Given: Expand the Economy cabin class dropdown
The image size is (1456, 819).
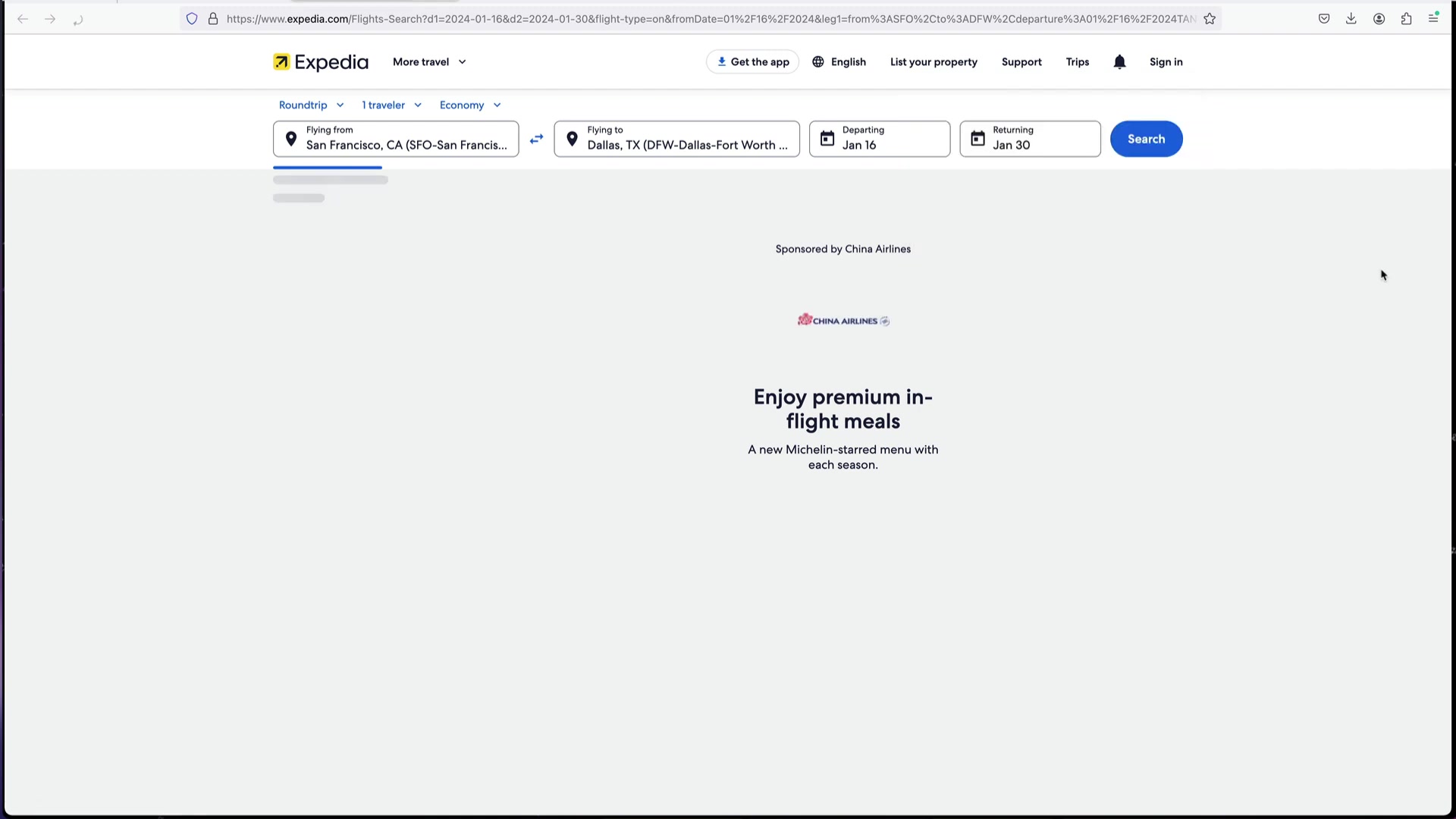Looking at the screenshot, I should click(470, 105).
